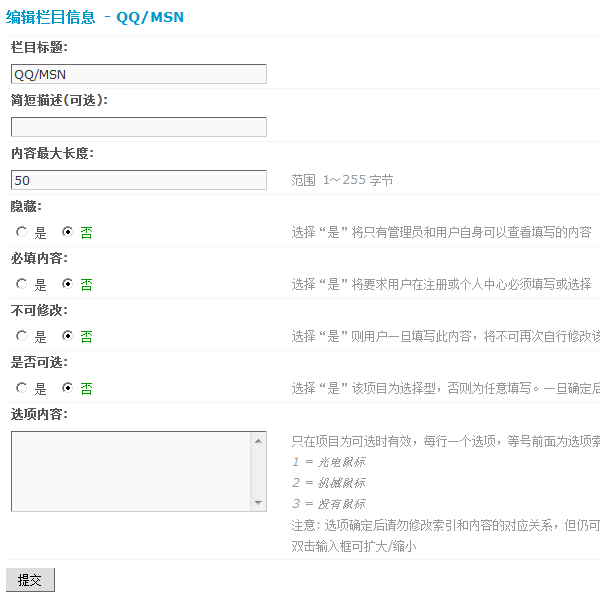The width and height of the screenshot is (600, 594).
Task: Click the heading 编辑栏目信息 - QQ/MSN
Action: tap(95, 17)
